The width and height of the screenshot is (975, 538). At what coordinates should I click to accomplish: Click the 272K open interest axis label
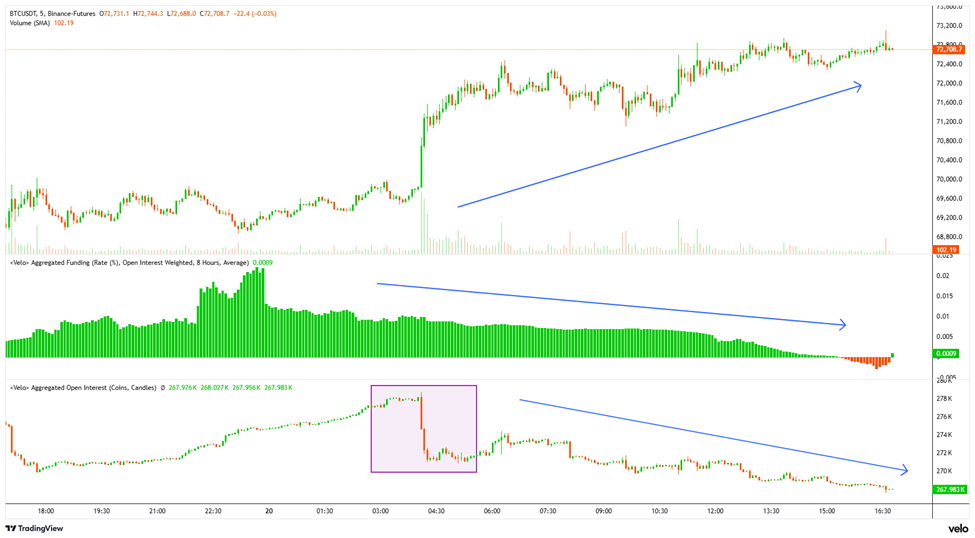944,453
